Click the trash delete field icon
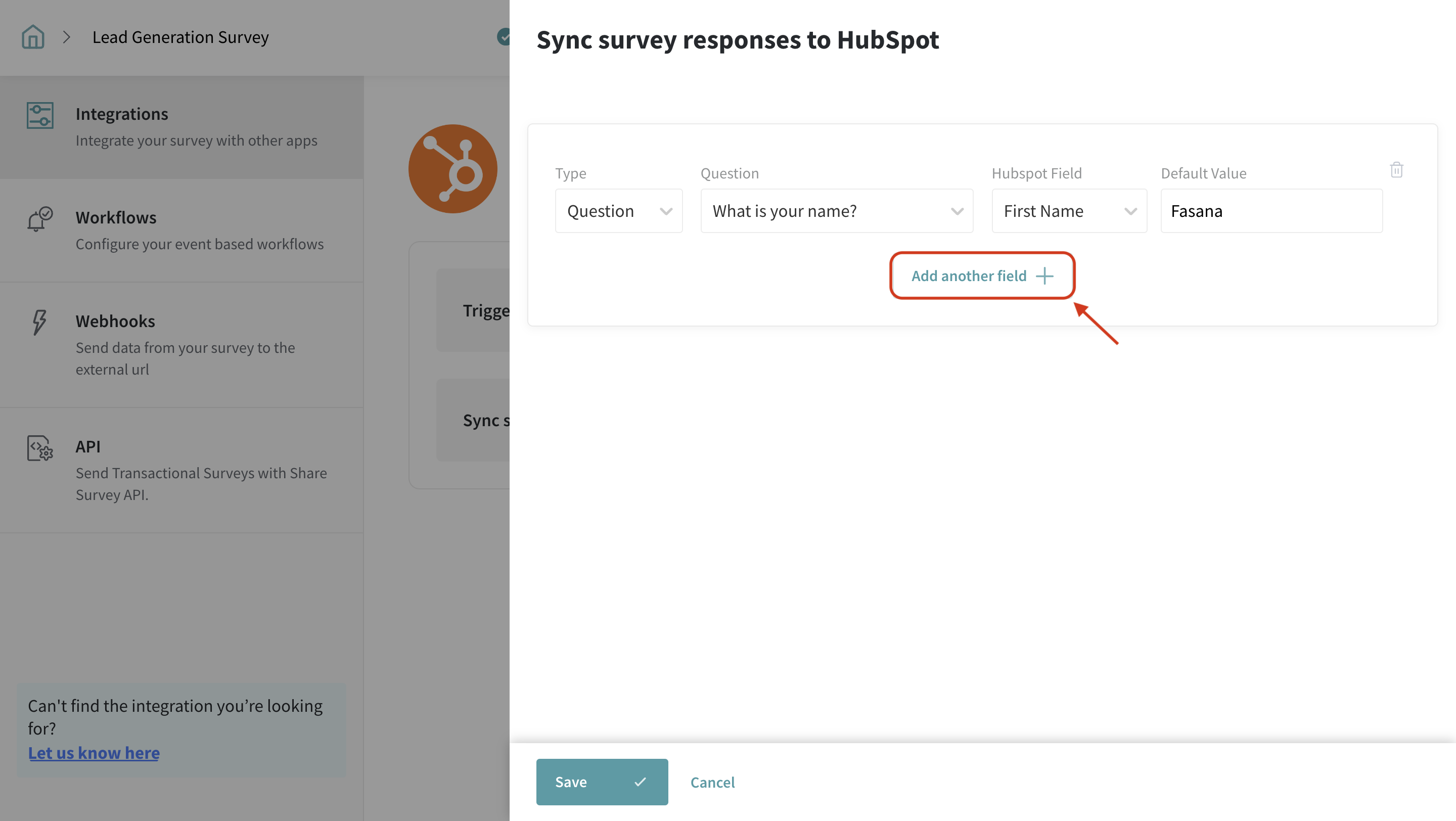Screen dimensions: 1456x821 1396,169
